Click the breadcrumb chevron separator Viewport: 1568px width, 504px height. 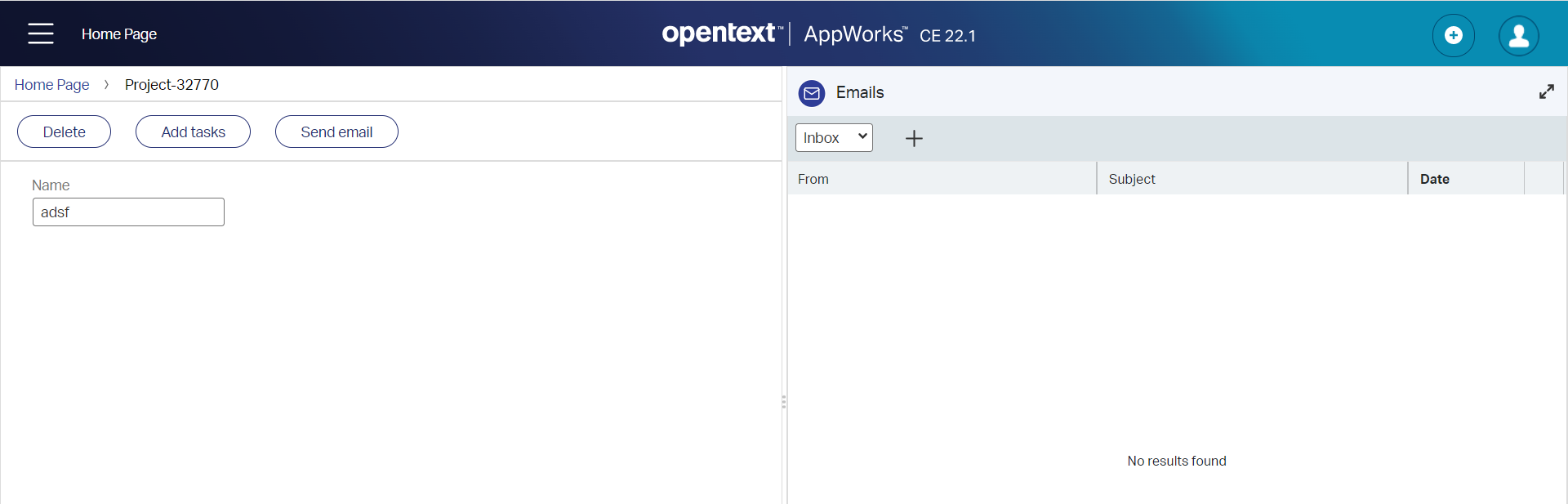tap(106, 85)
